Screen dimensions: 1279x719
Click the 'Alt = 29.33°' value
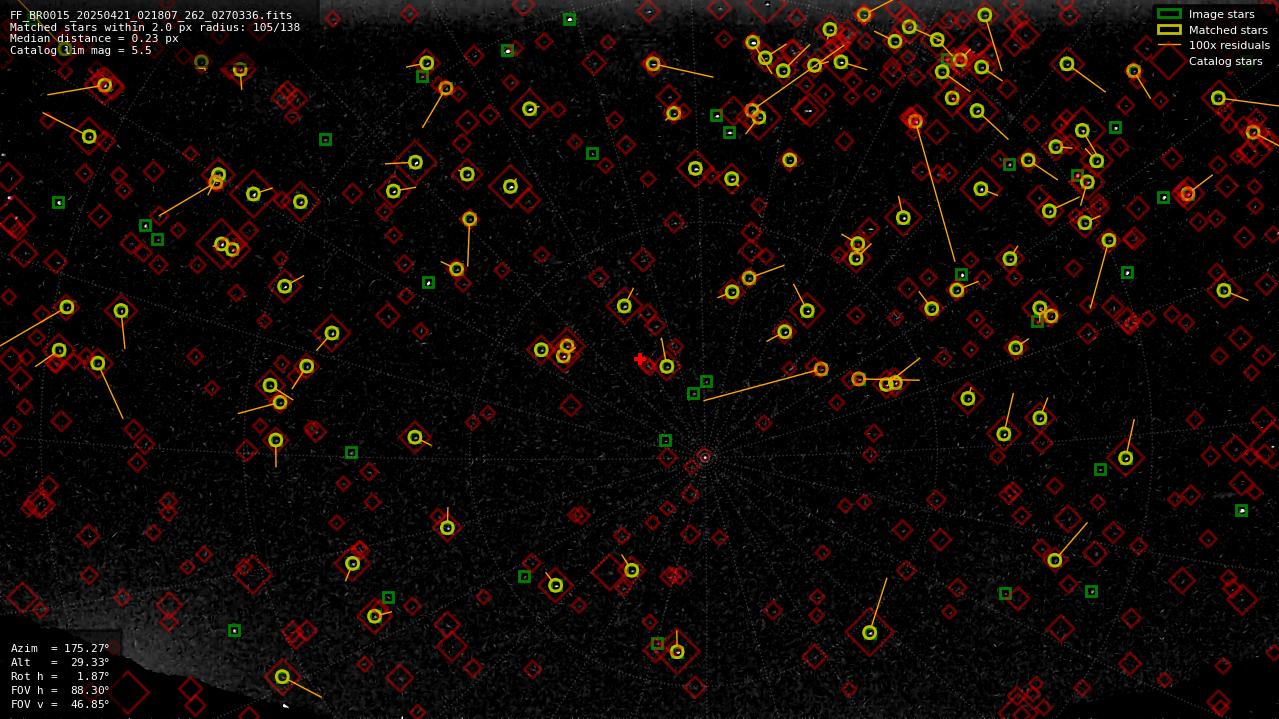pos(60,663)
